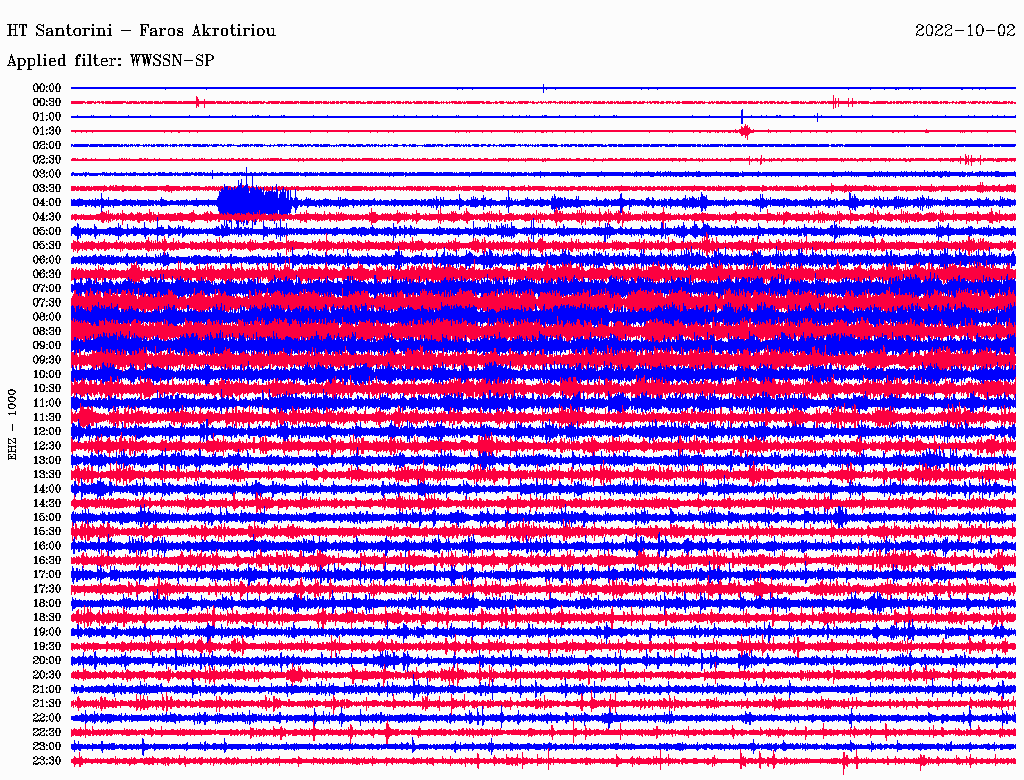
Task: Select the 04:00 time label
Action: pyautogui.click(x=47, y=203)
